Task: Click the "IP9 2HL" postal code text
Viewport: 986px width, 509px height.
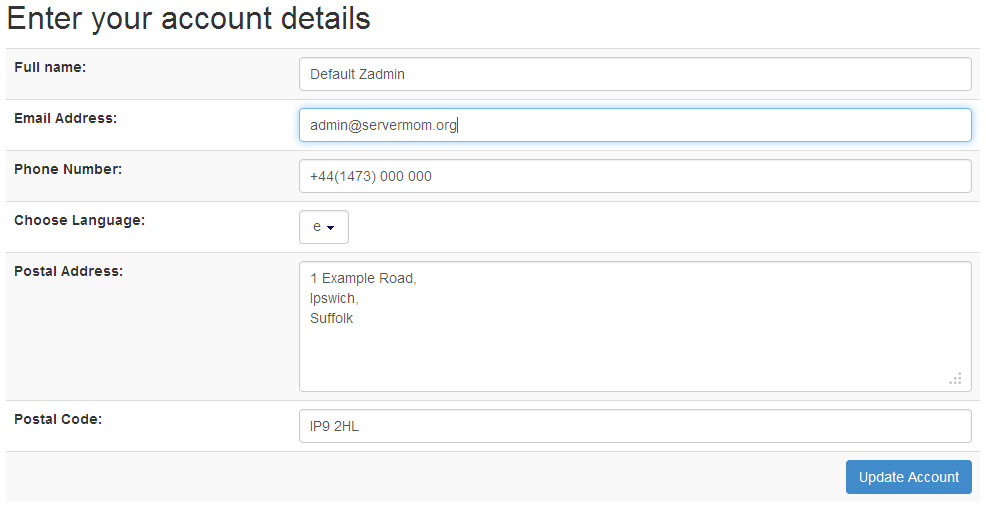Action: click(x=334, y=427)
